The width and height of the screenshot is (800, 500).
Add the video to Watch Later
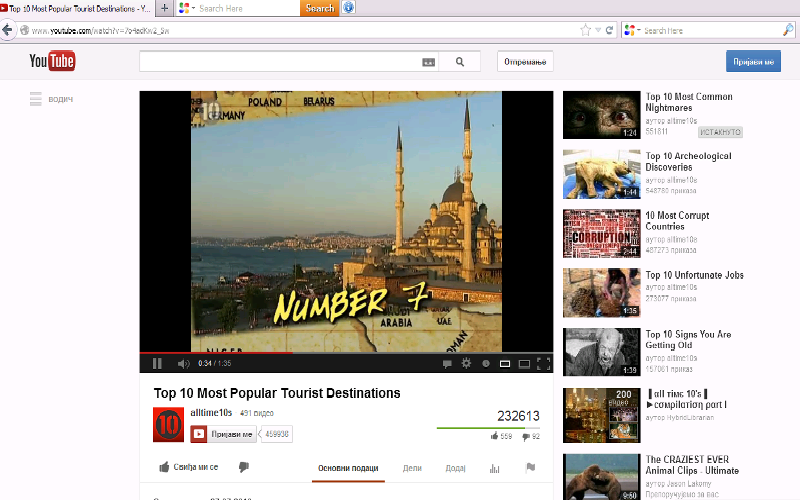(485, 363)
